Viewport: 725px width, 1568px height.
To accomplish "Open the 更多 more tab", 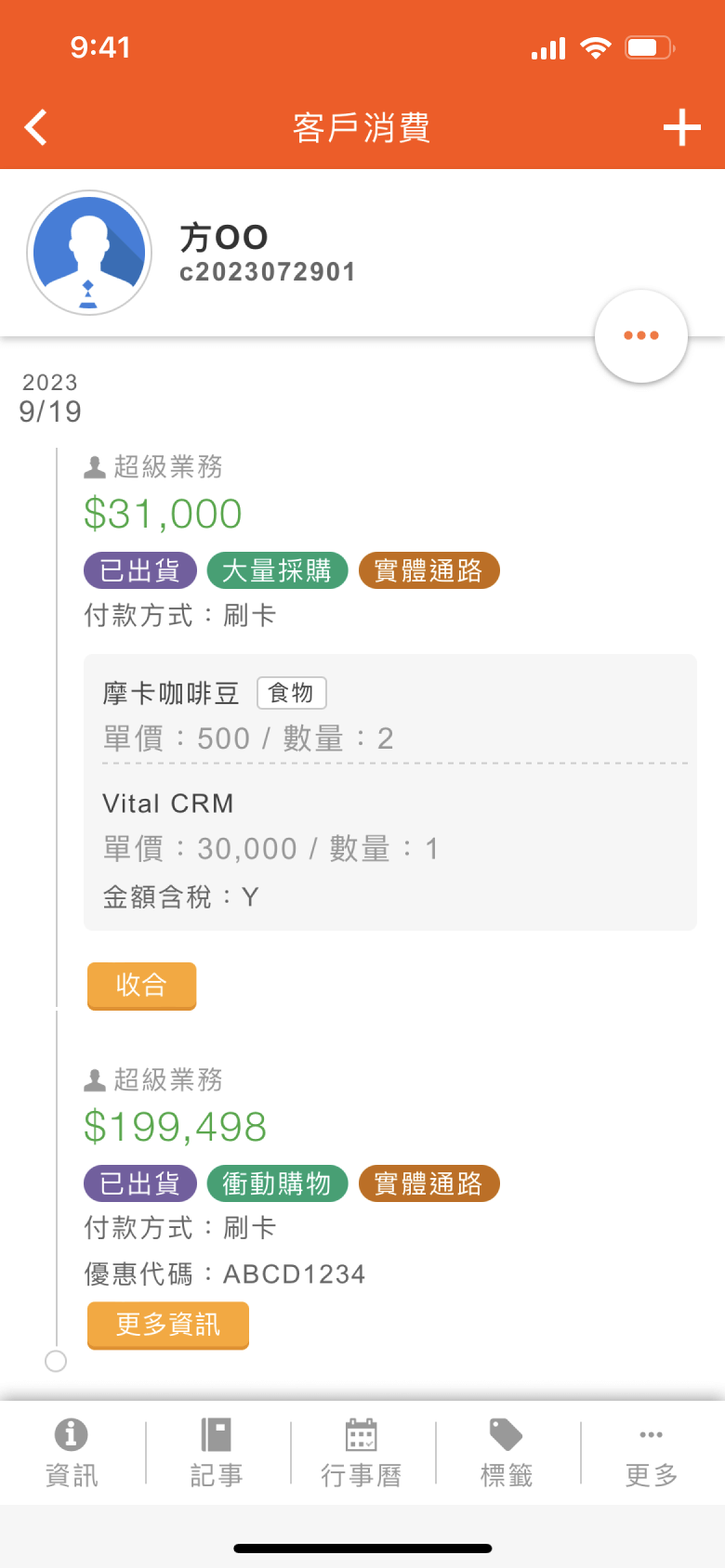I will point(652,1453).
